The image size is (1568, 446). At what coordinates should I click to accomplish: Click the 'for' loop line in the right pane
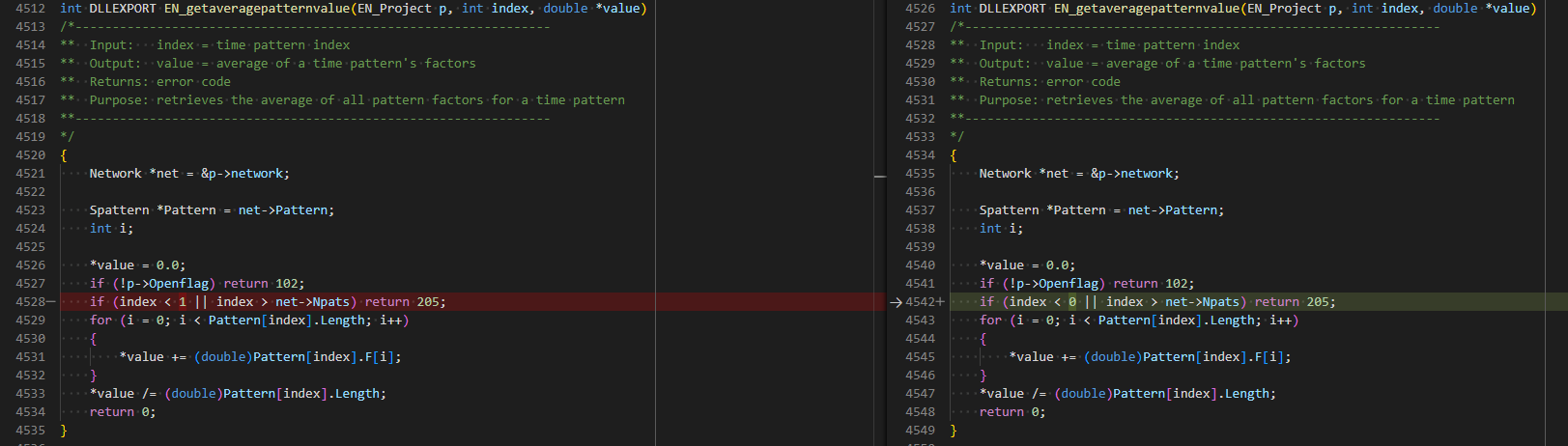(1139, 321)
